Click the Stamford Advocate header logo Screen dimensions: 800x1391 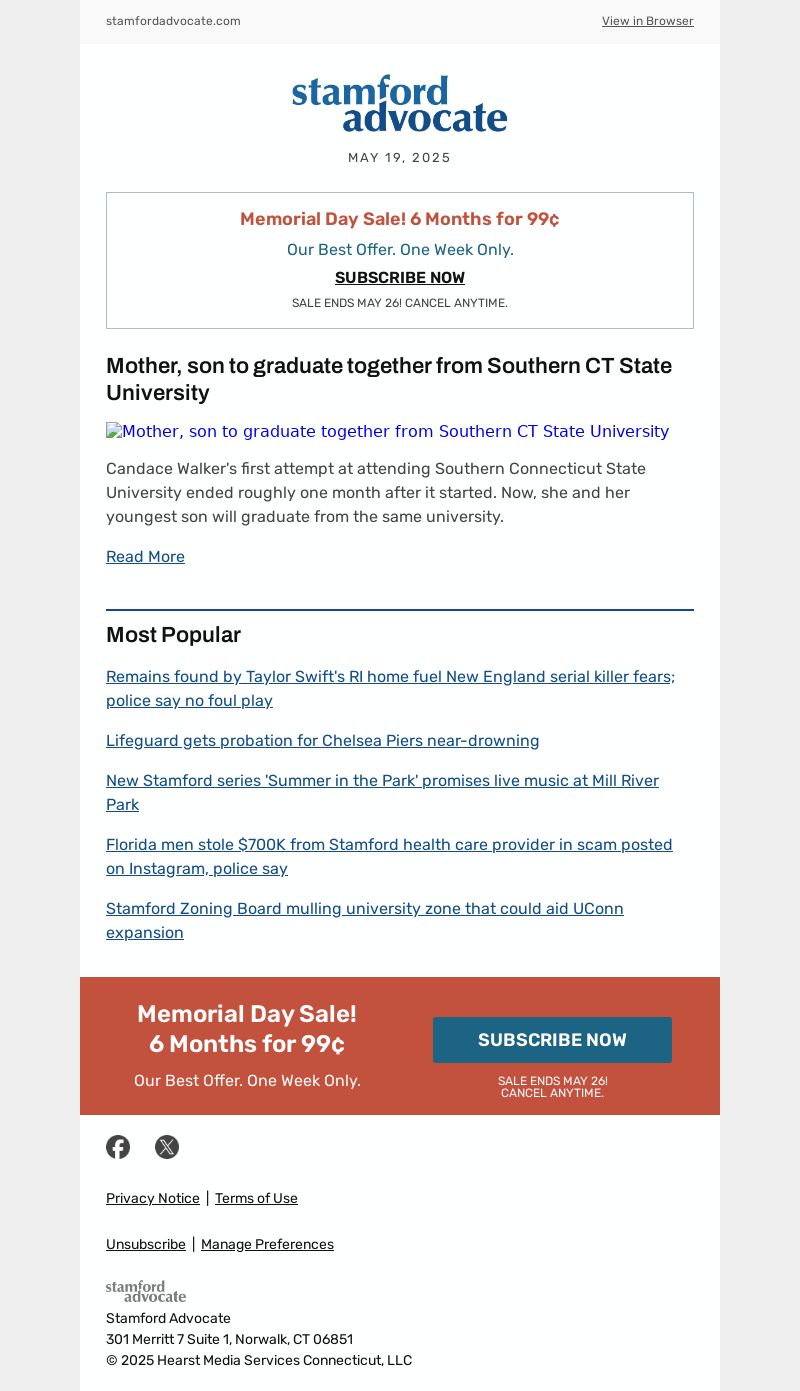click(x=399, y=103)
